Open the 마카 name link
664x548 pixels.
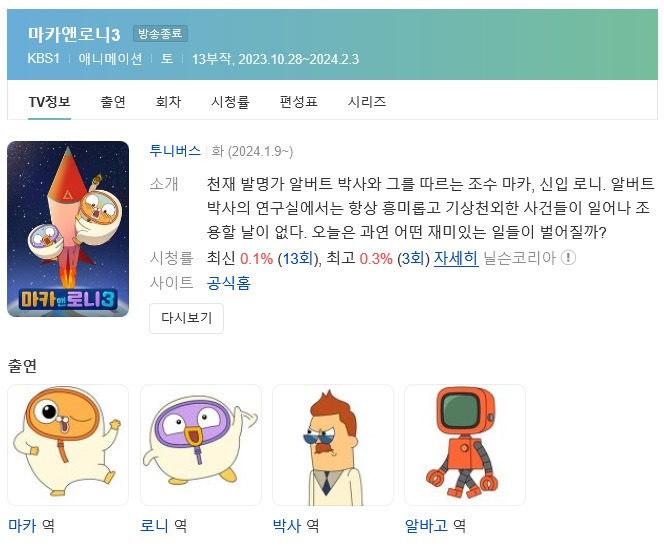pyautogui.click(x=22, y=526)
